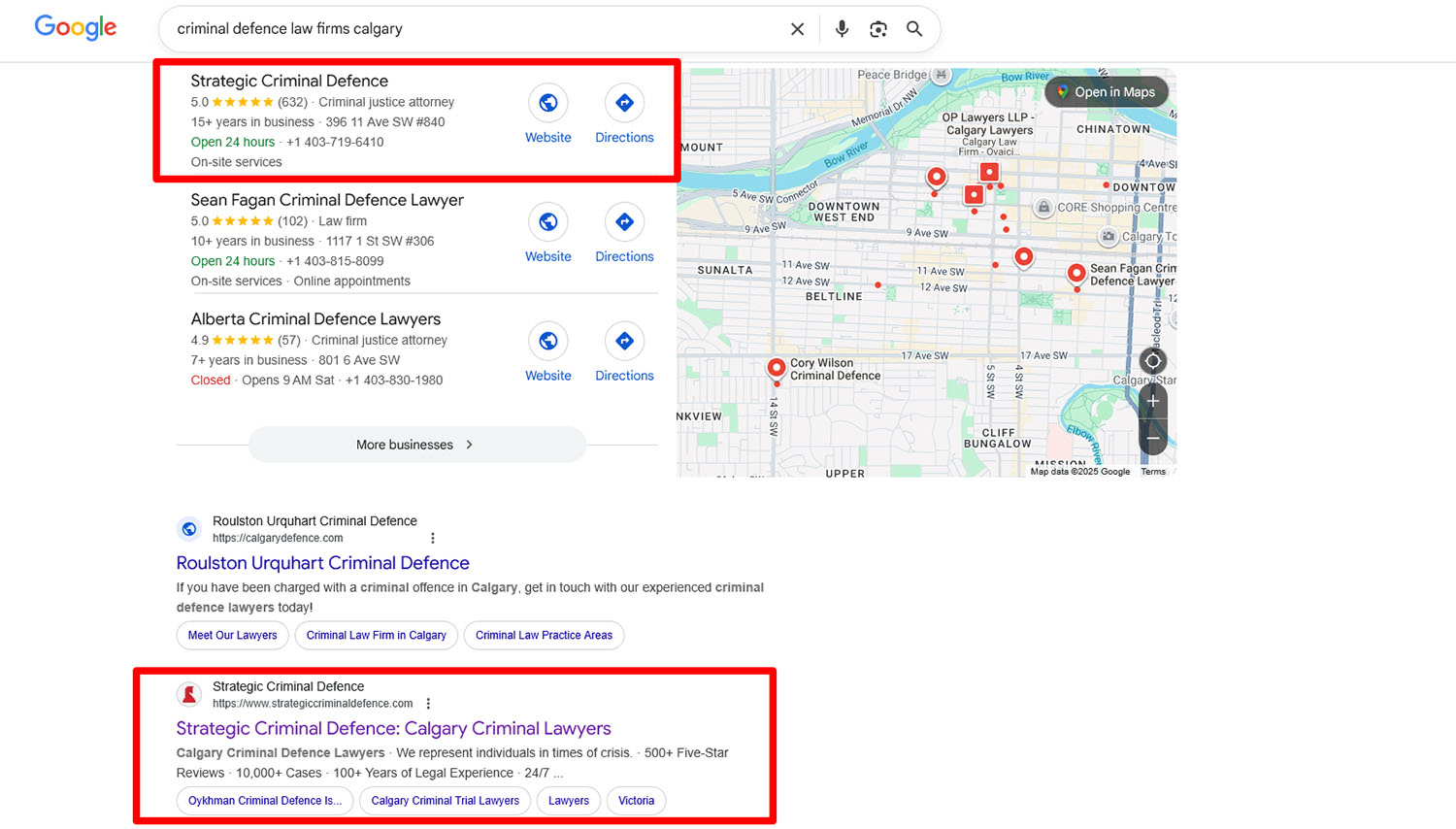The height and width of the screenshot is (829, 1456).
Task: Clear the search query with the X
Action: pyautogui.click(x=797, y=28)
